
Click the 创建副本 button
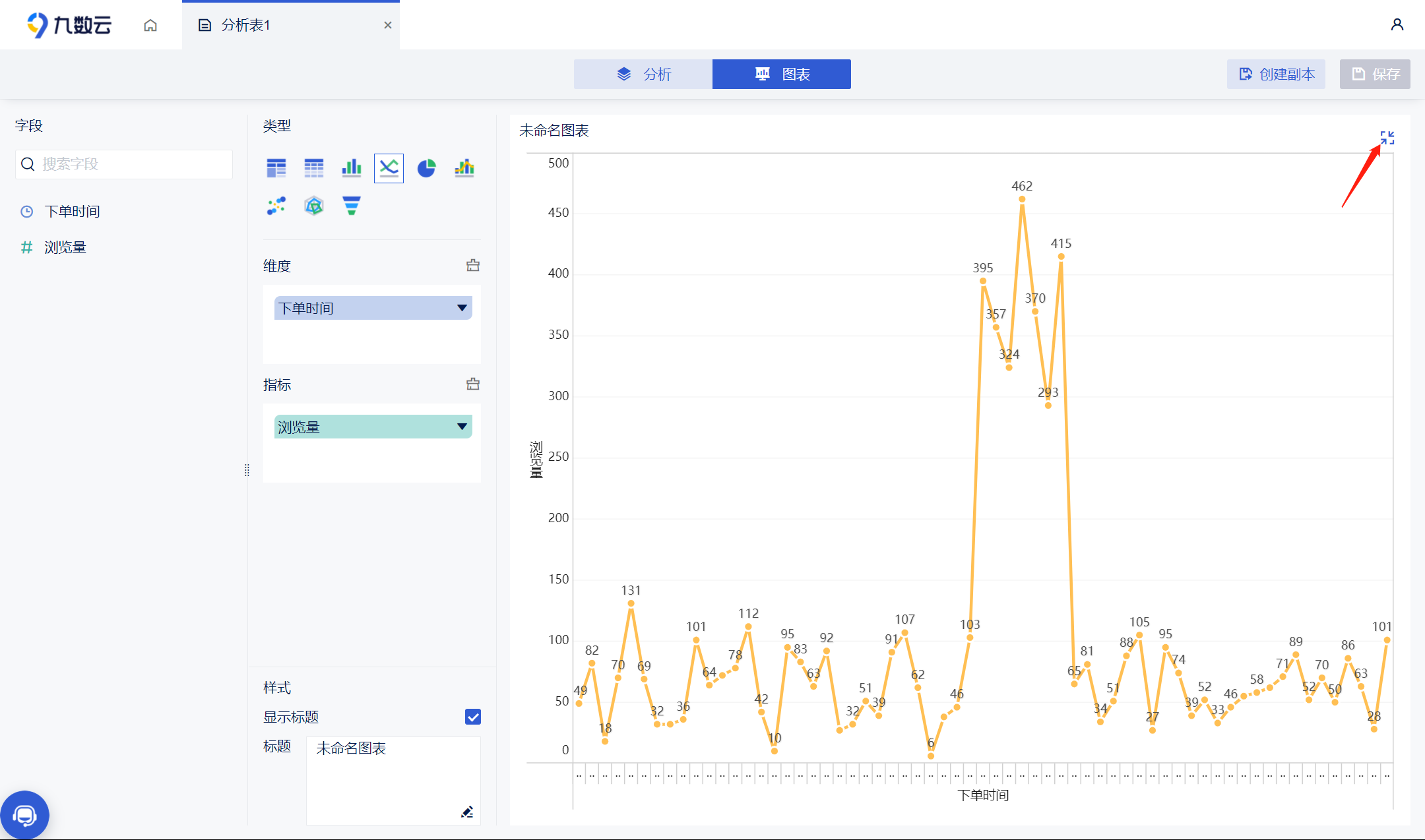(x=1276, y=74)
